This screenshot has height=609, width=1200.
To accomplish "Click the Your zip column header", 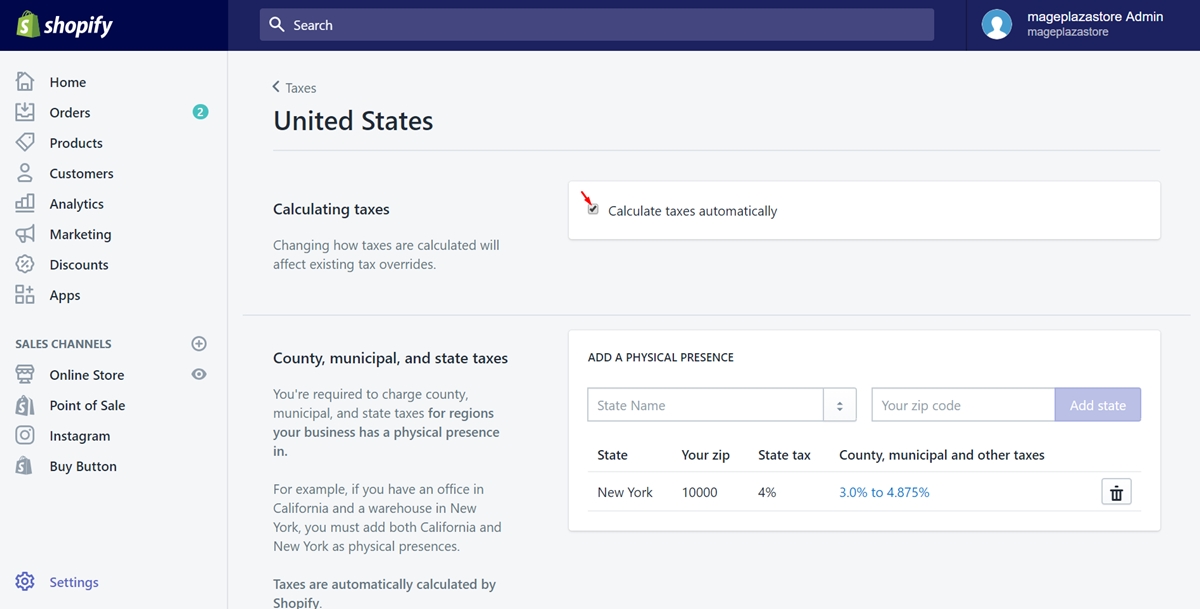I will pos(705,455).
